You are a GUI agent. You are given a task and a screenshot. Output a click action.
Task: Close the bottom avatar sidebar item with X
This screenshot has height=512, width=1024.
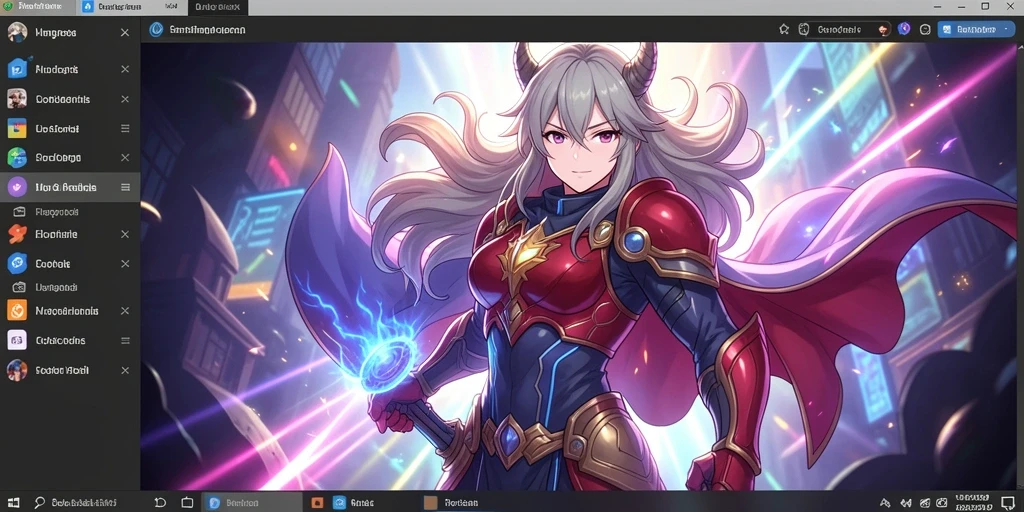tap(125, 370)
